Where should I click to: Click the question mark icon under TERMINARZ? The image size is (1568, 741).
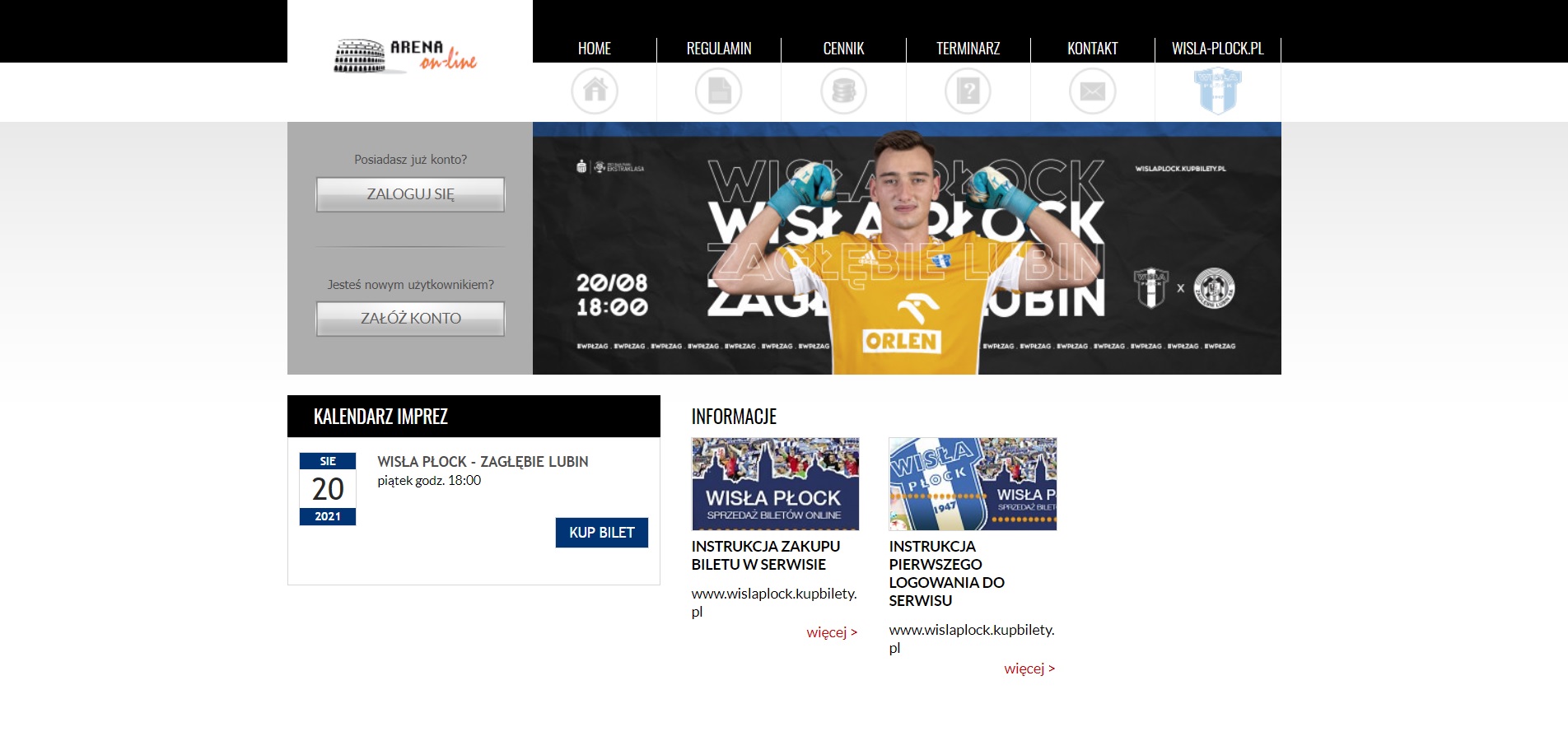click(968, 91)
